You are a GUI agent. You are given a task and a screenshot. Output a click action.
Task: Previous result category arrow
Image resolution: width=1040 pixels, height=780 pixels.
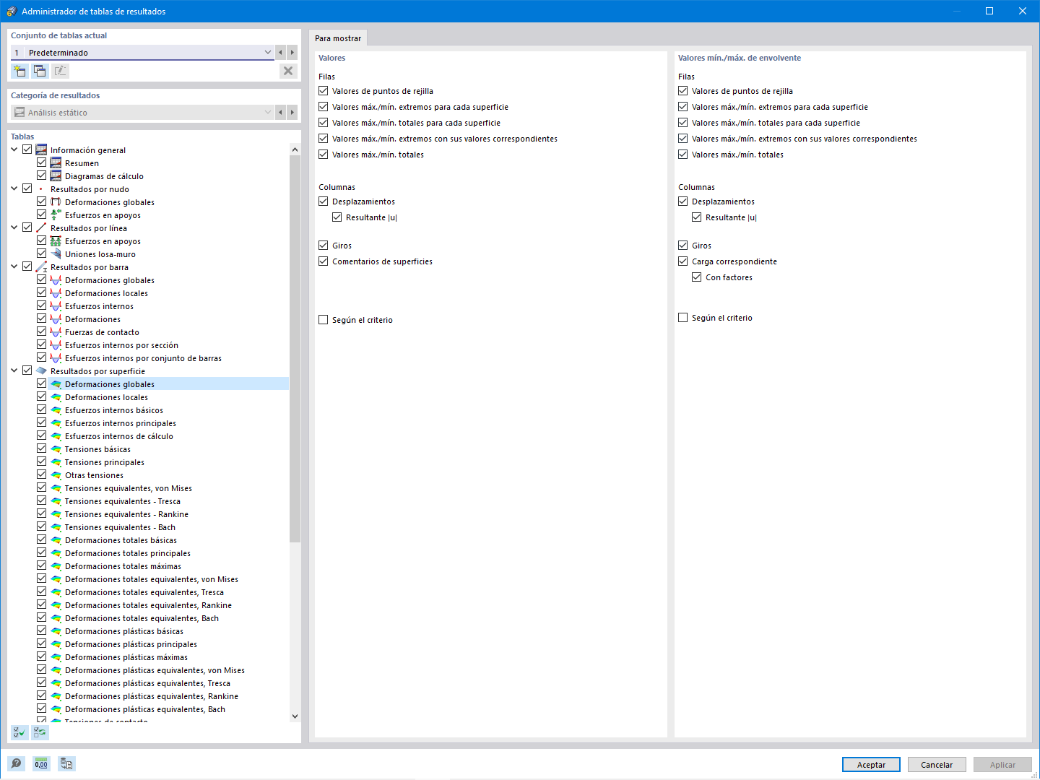pyautogui.click(x=281, y=113)
